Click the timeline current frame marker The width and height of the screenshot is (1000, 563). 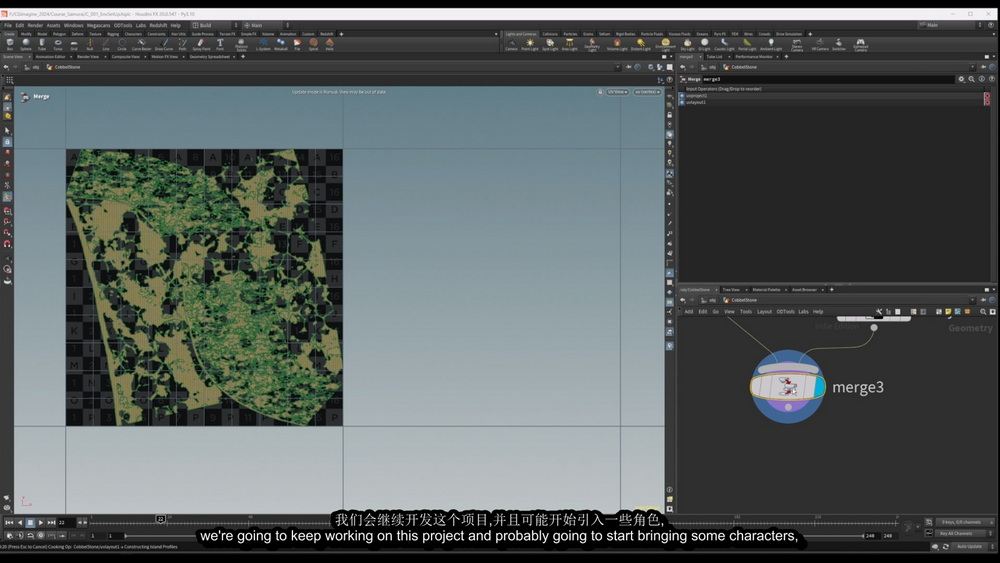(x=161, y=519)
